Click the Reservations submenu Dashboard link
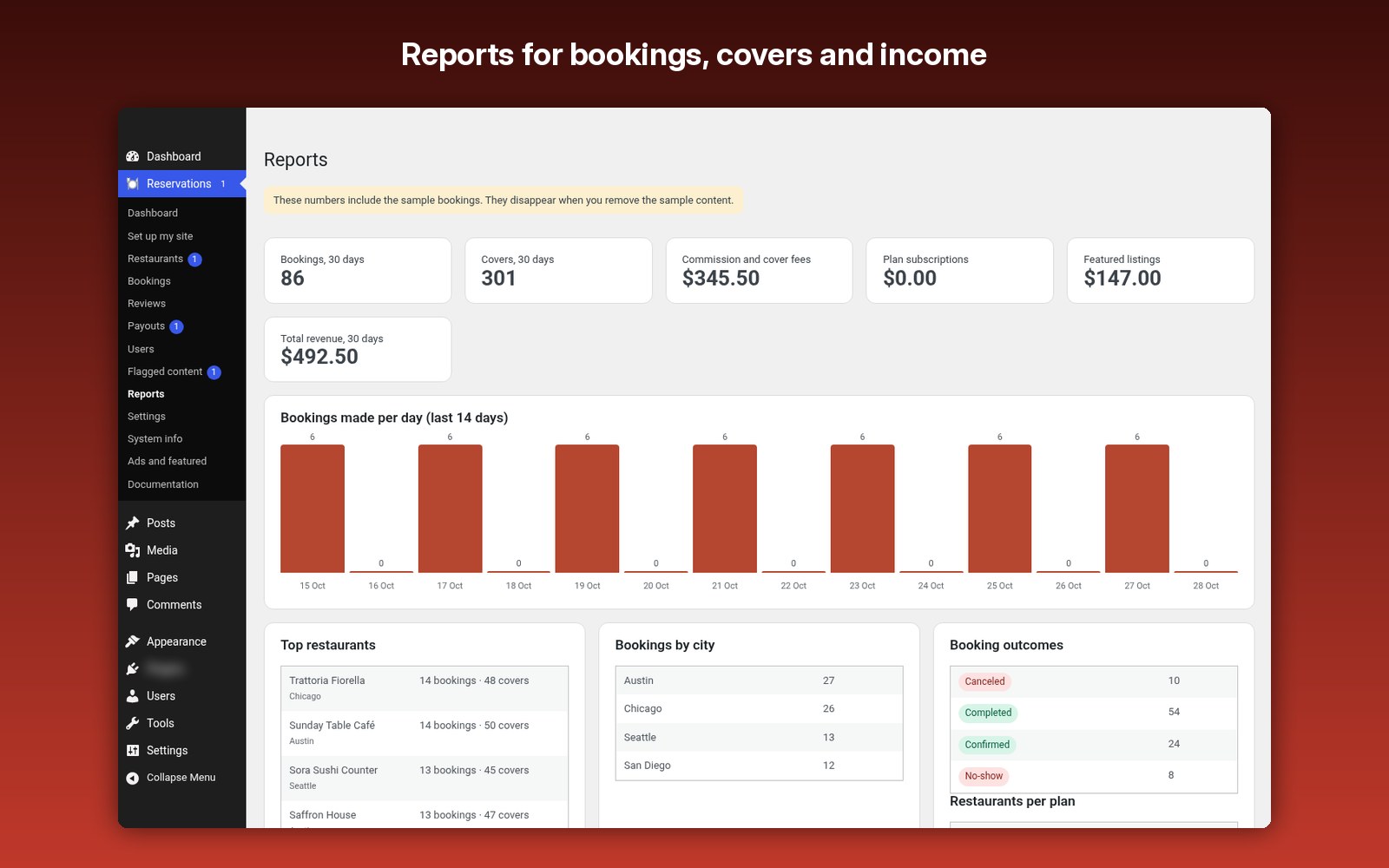1389x868 pixels. (153, 214)
